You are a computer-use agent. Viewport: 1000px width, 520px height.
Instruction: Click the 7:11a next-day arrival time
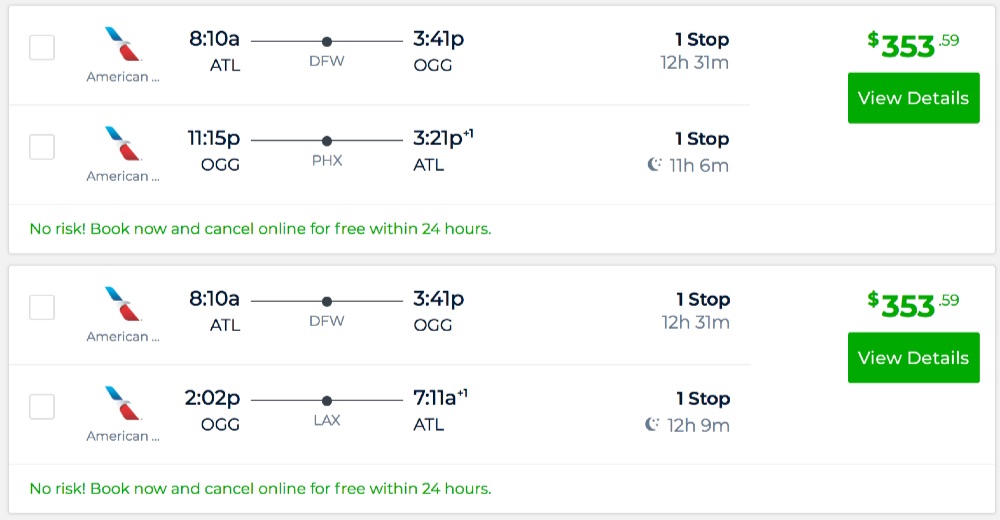[x=436, y=399]
